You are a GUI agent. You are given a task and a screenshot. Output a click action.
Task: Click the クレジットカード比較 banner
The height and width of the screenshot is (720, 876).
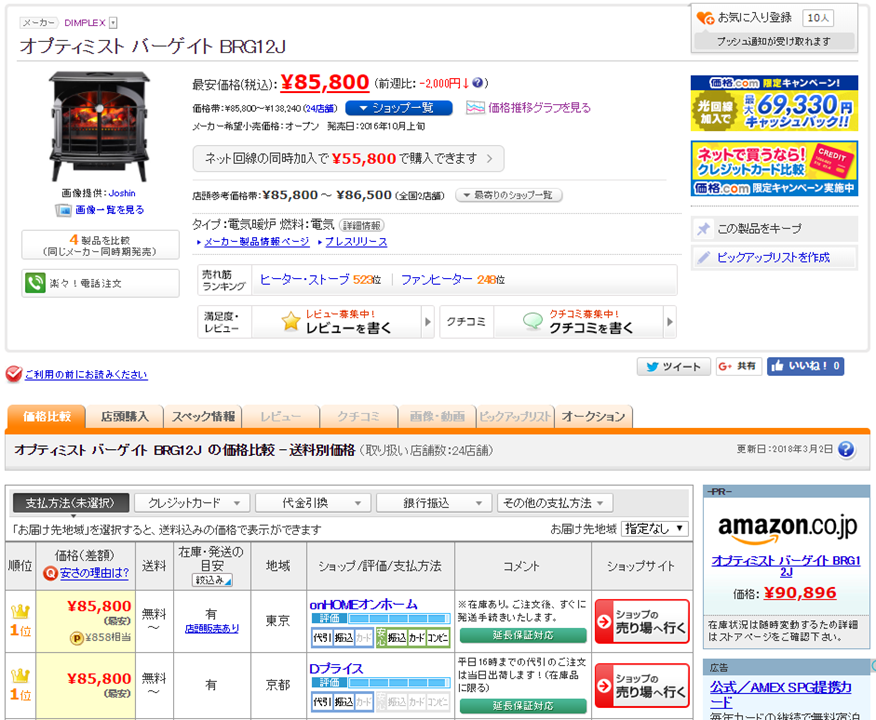coord(774,168)
